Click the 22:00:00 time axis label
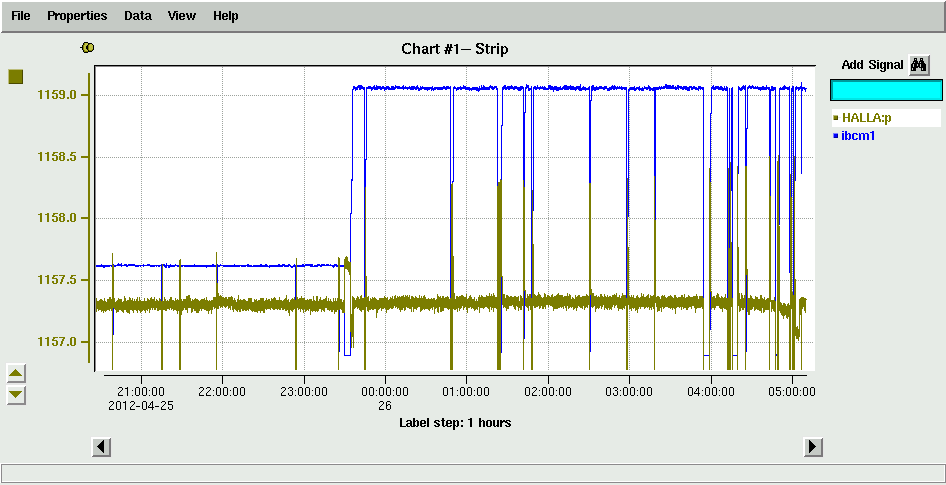946x485 pixels. coord(222,391)
